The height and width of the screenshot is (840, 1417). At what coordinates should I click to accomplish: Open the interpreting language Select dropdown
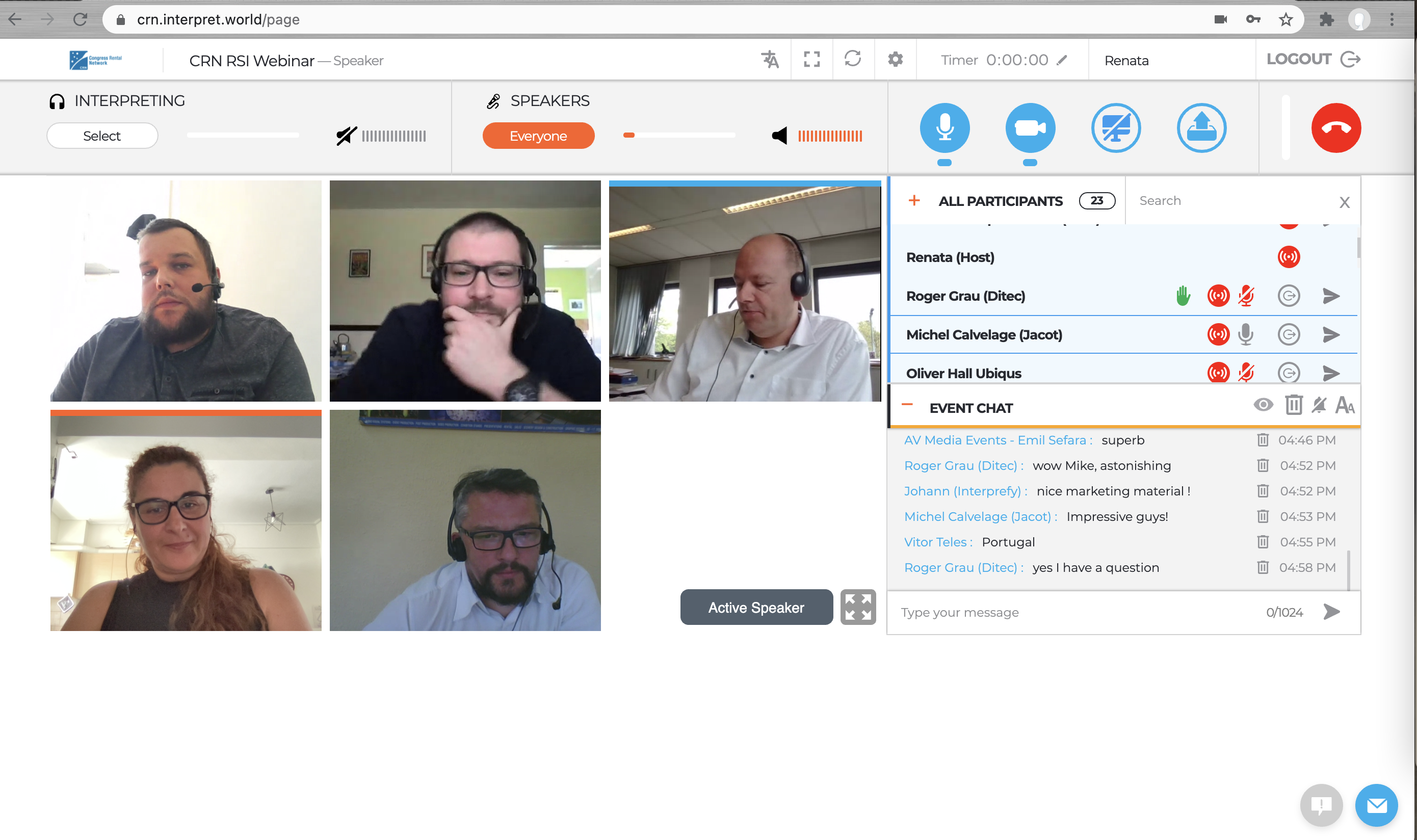[x=102, y=136]
